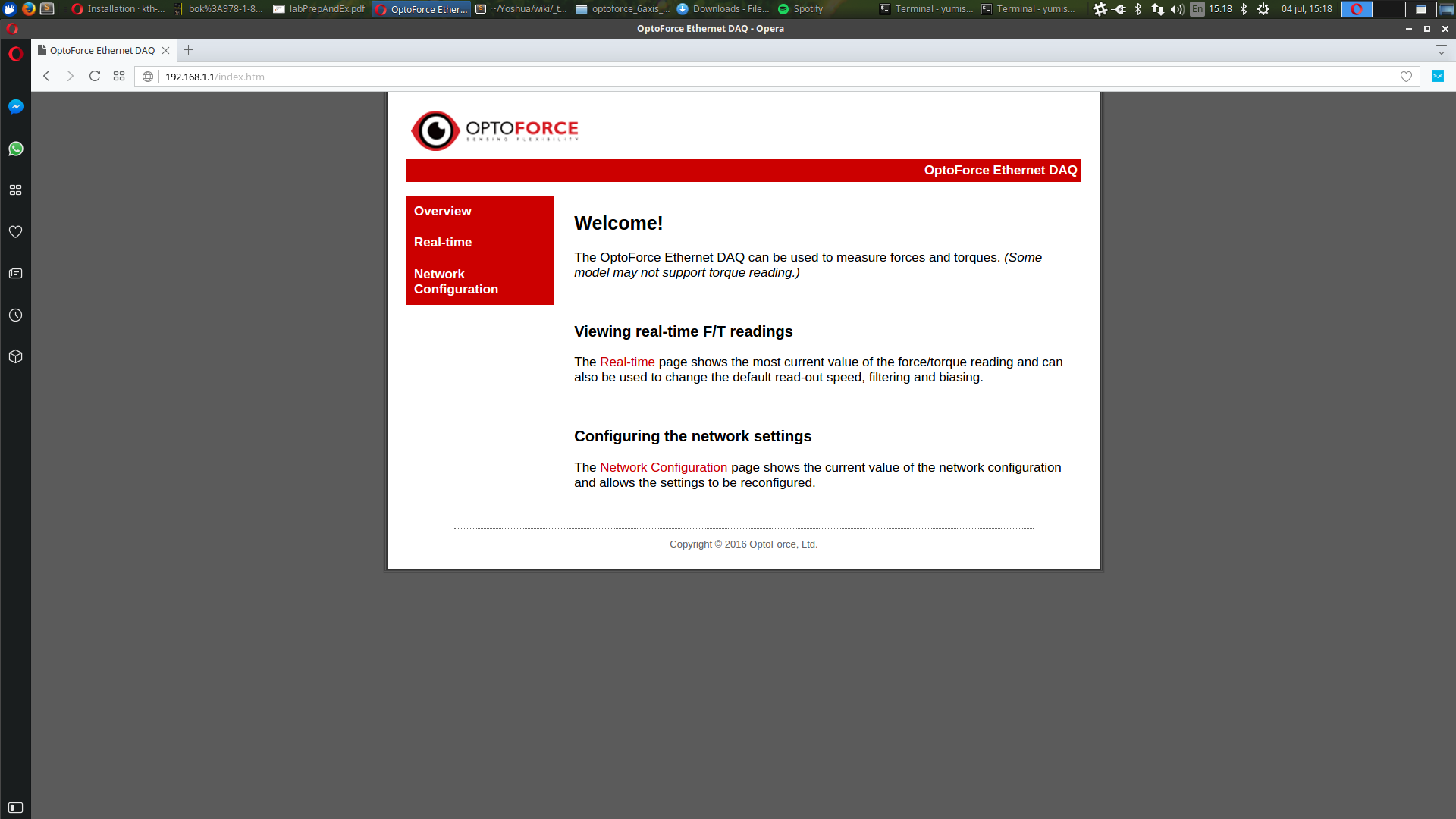Add page to bookmarks heart in address bar
The width and height of the screenshot is (1456, 819).
point(1406,77)
